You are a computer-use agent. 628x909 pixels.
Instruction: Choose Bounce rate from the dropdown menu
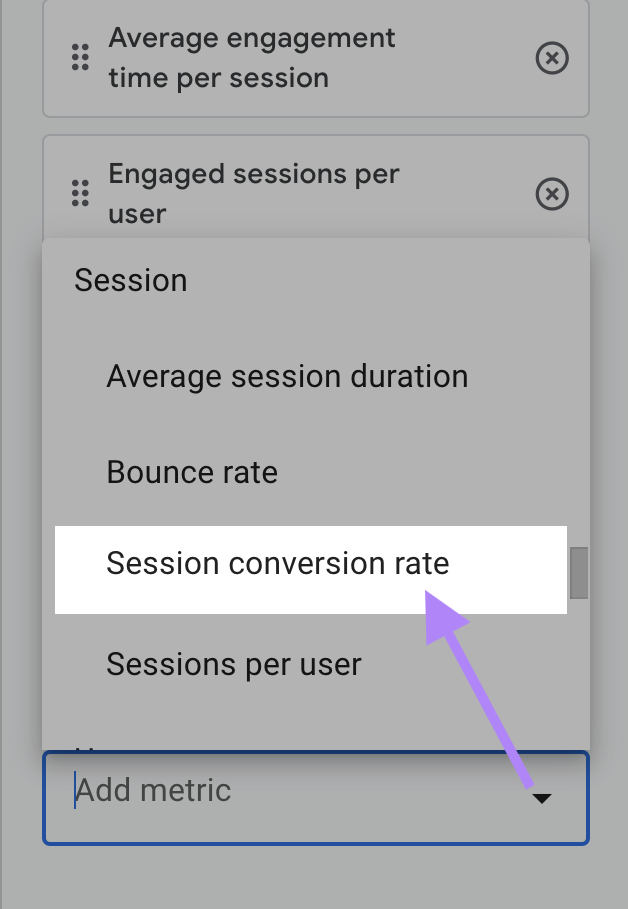click(192, 472)
